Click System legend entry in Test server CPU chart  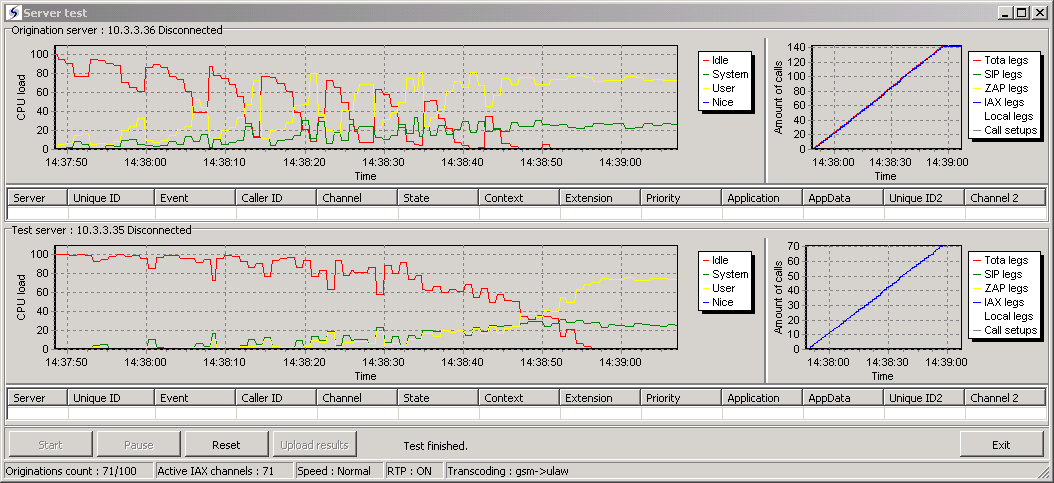coord(725,274)
